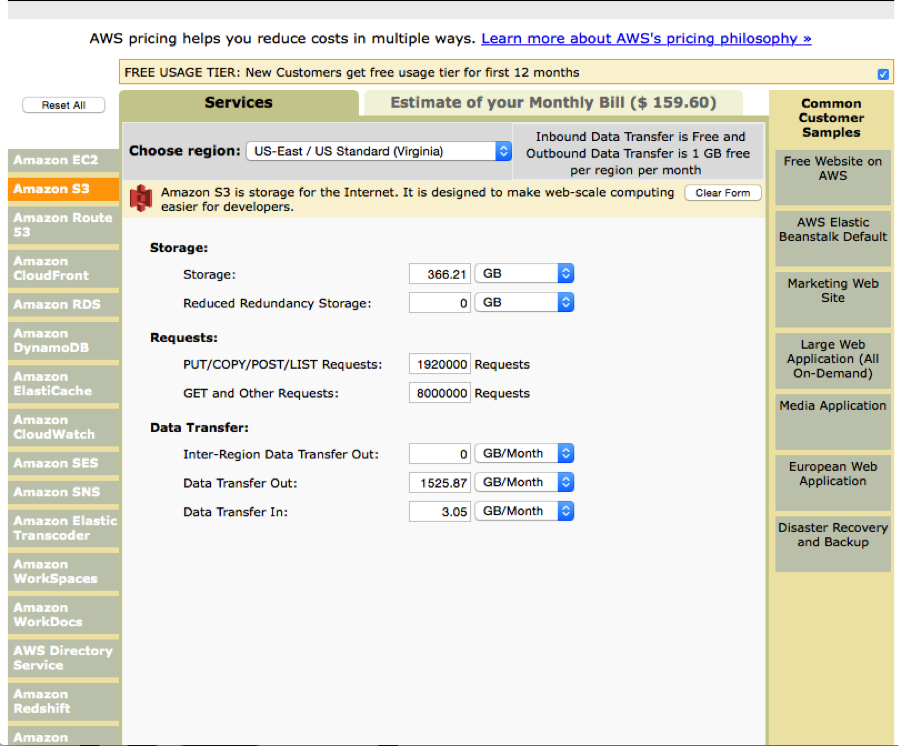Load the European Web Application sample
This screenshot has height=747, width=899.
tap(832, 483)
